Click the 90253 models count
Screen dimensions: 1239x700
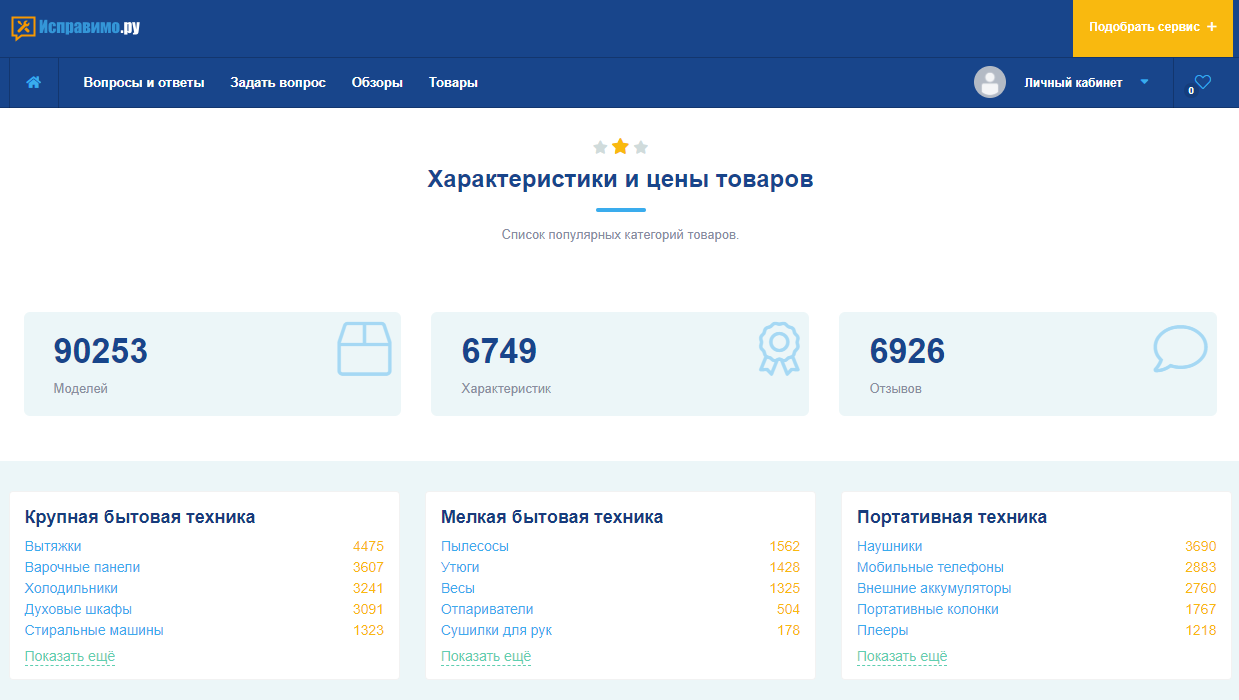tap(101, 351)
